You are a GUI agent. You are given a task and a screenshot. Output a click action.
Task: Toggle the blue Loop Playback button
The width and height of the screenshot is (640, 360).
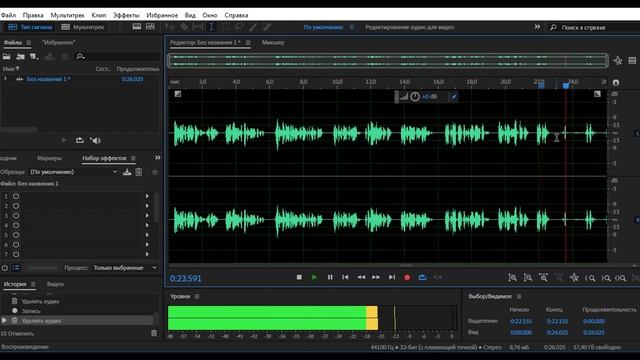[422, 277]
